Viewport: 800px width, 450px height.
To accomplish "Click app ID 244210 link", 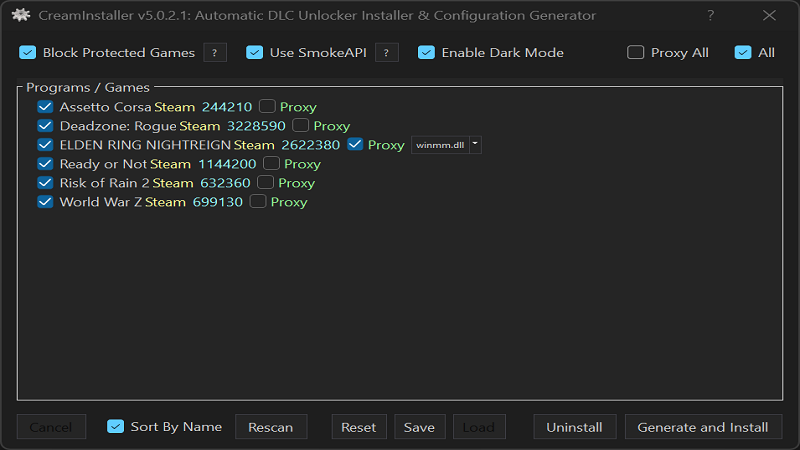I will [227, 107].
